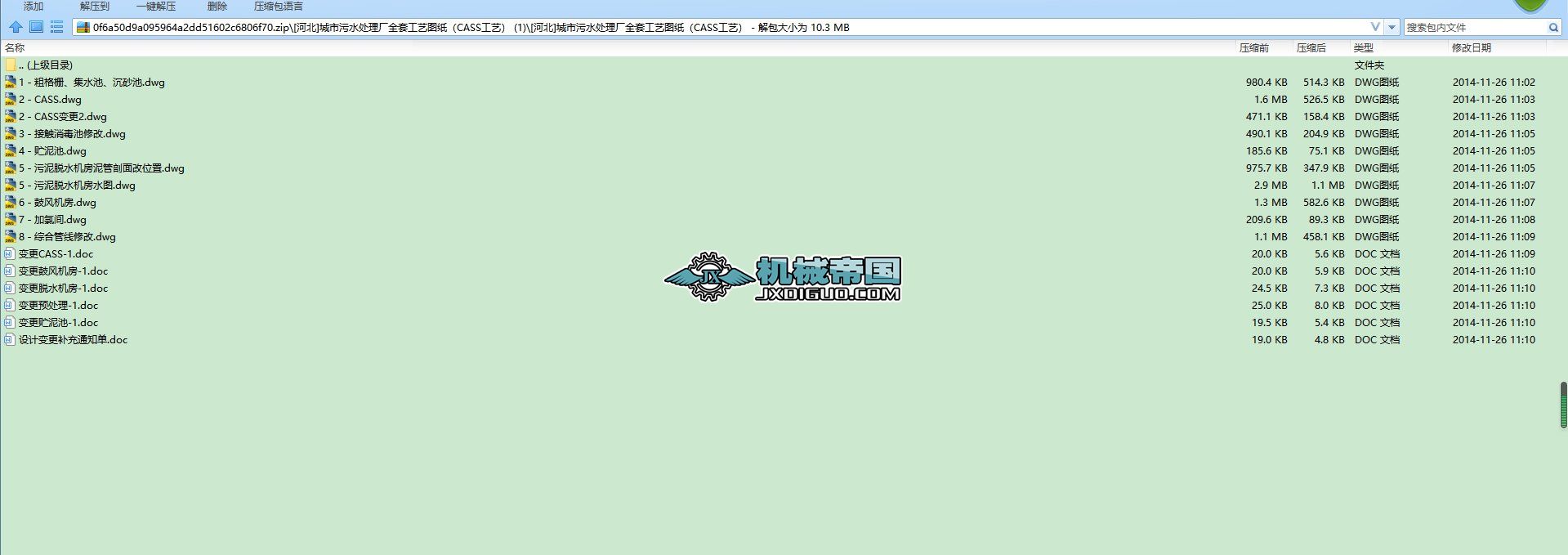Click the 添加 toolbar button
This screenshot has width=1568, height=555.
(x=34, y=6)
